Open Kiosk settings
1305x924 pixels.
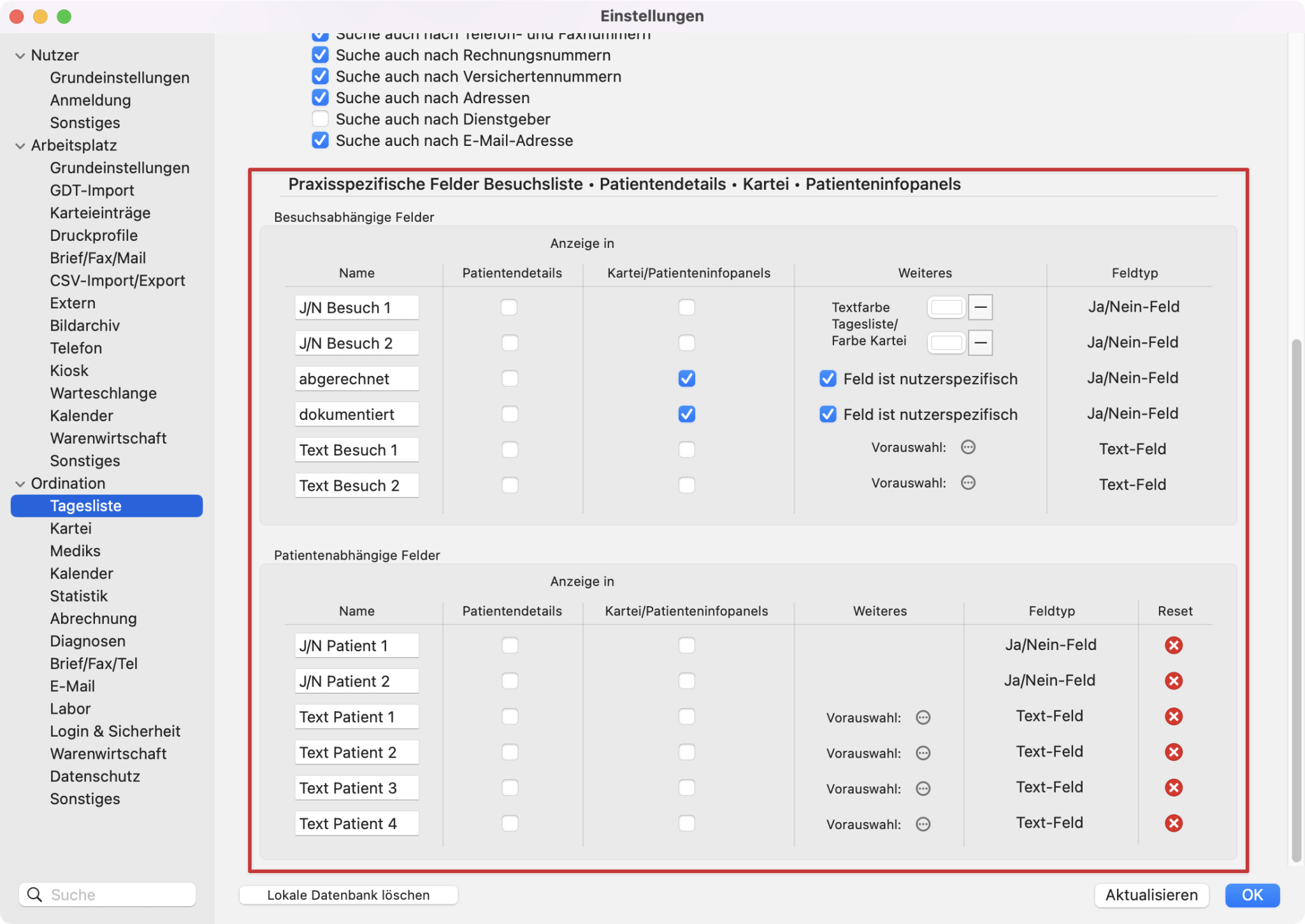click(69, 371)
